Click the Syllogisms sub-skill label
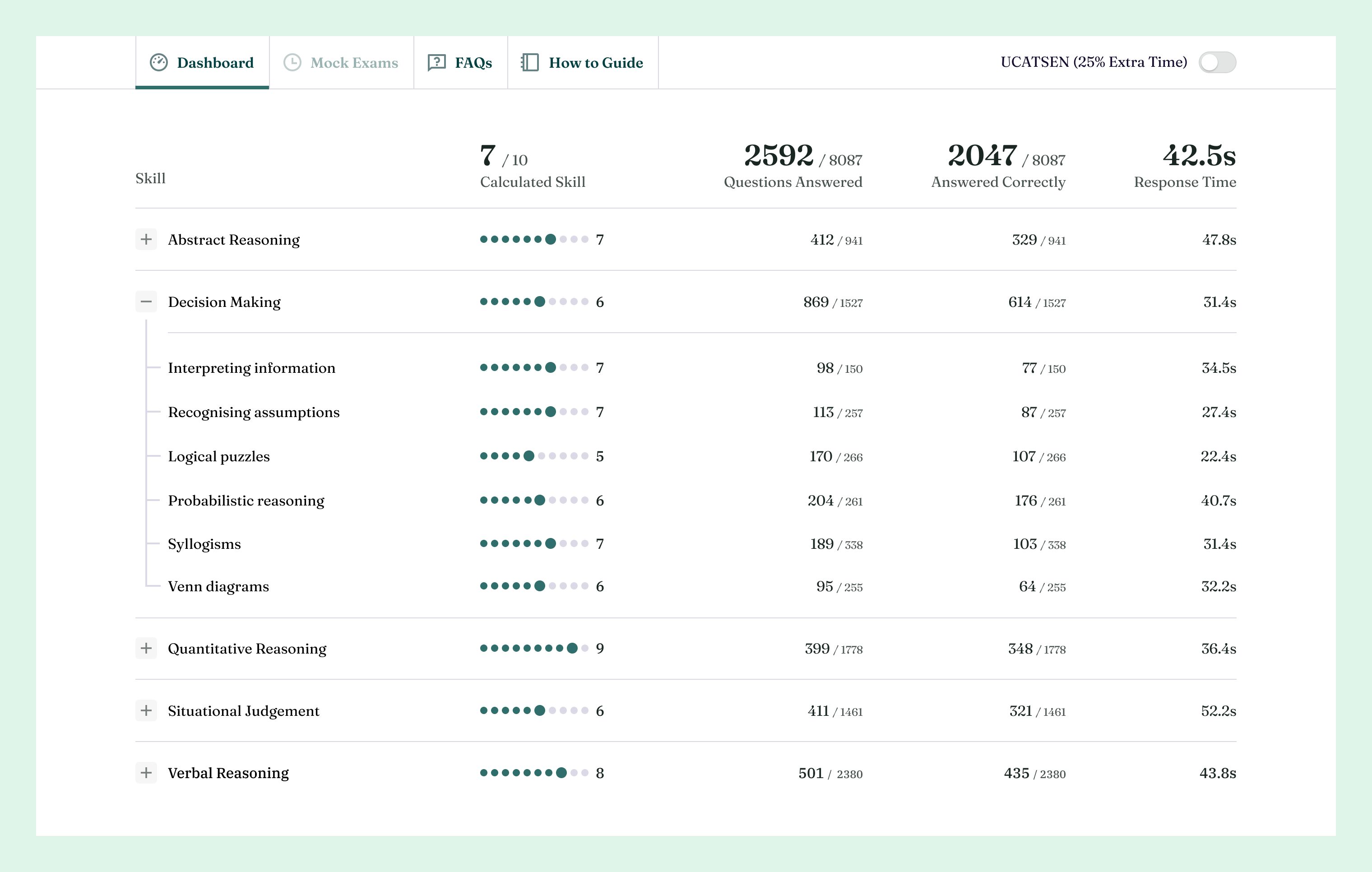Viewport: 1372px width, 872px height. [204, 544]
